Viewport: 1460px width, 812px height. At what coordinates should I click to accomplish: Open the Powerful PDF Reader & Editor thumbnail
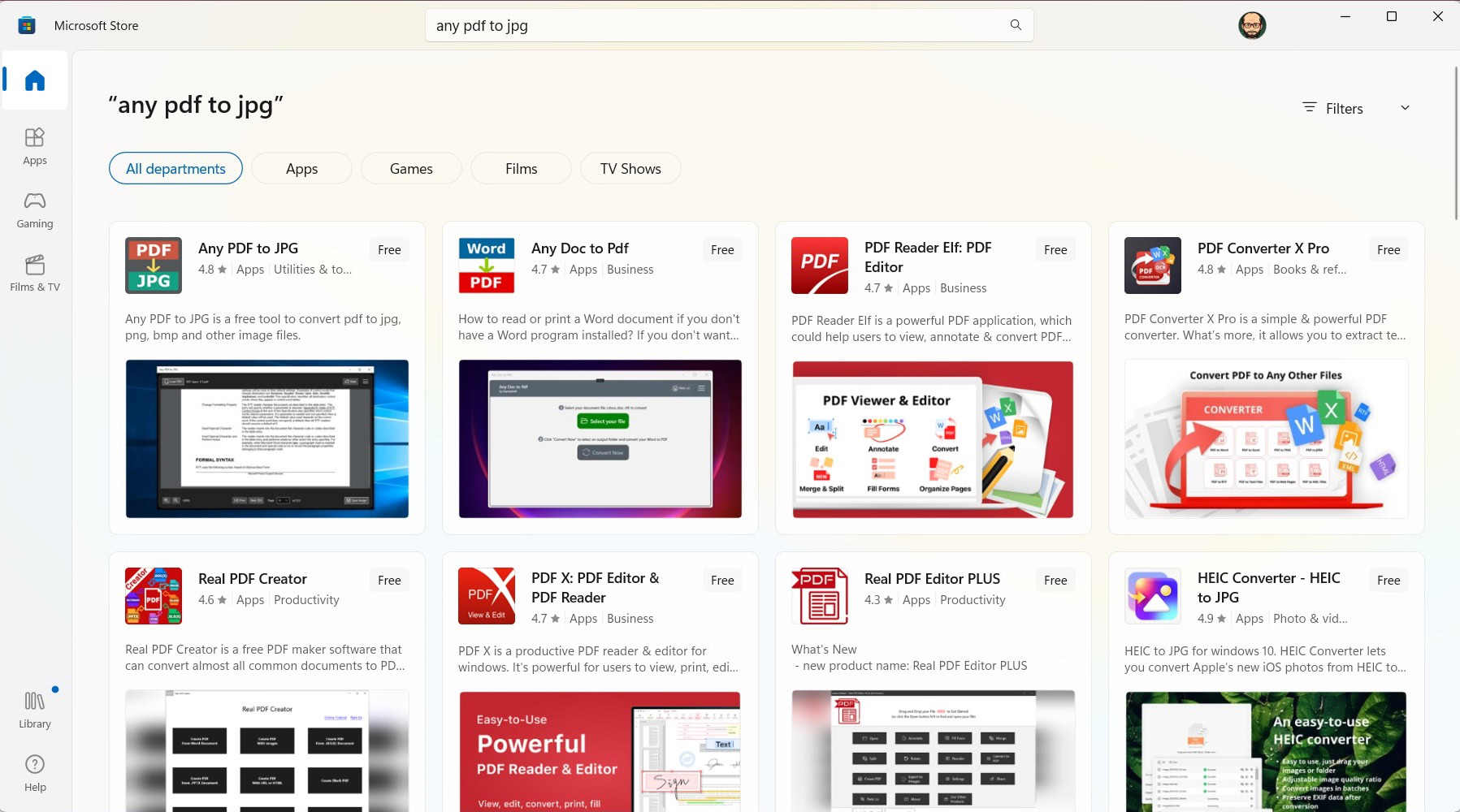click(x=600, y=751)
